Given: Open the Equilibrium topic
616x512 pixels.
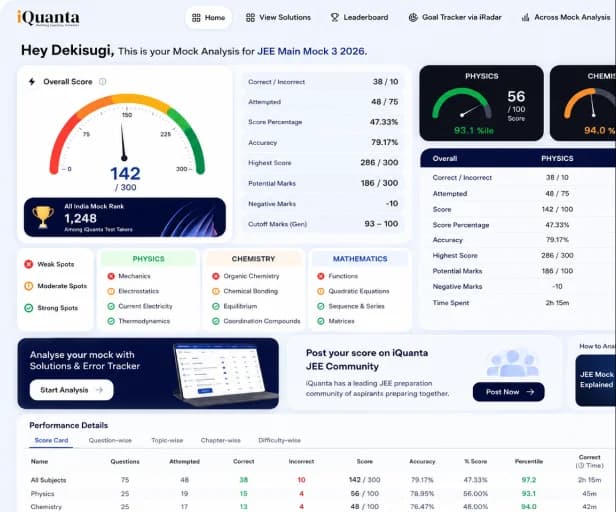Looking at the screenshot, I should (235, 306).
